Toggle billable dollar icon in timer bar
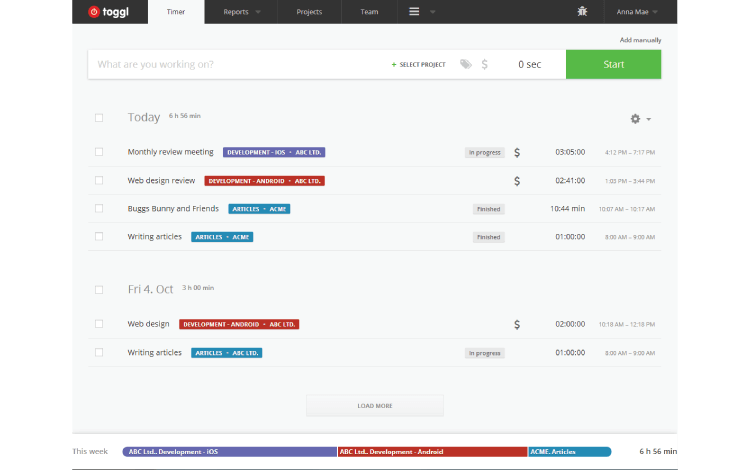This screenshot has height=470, width=750. point(485,64)
